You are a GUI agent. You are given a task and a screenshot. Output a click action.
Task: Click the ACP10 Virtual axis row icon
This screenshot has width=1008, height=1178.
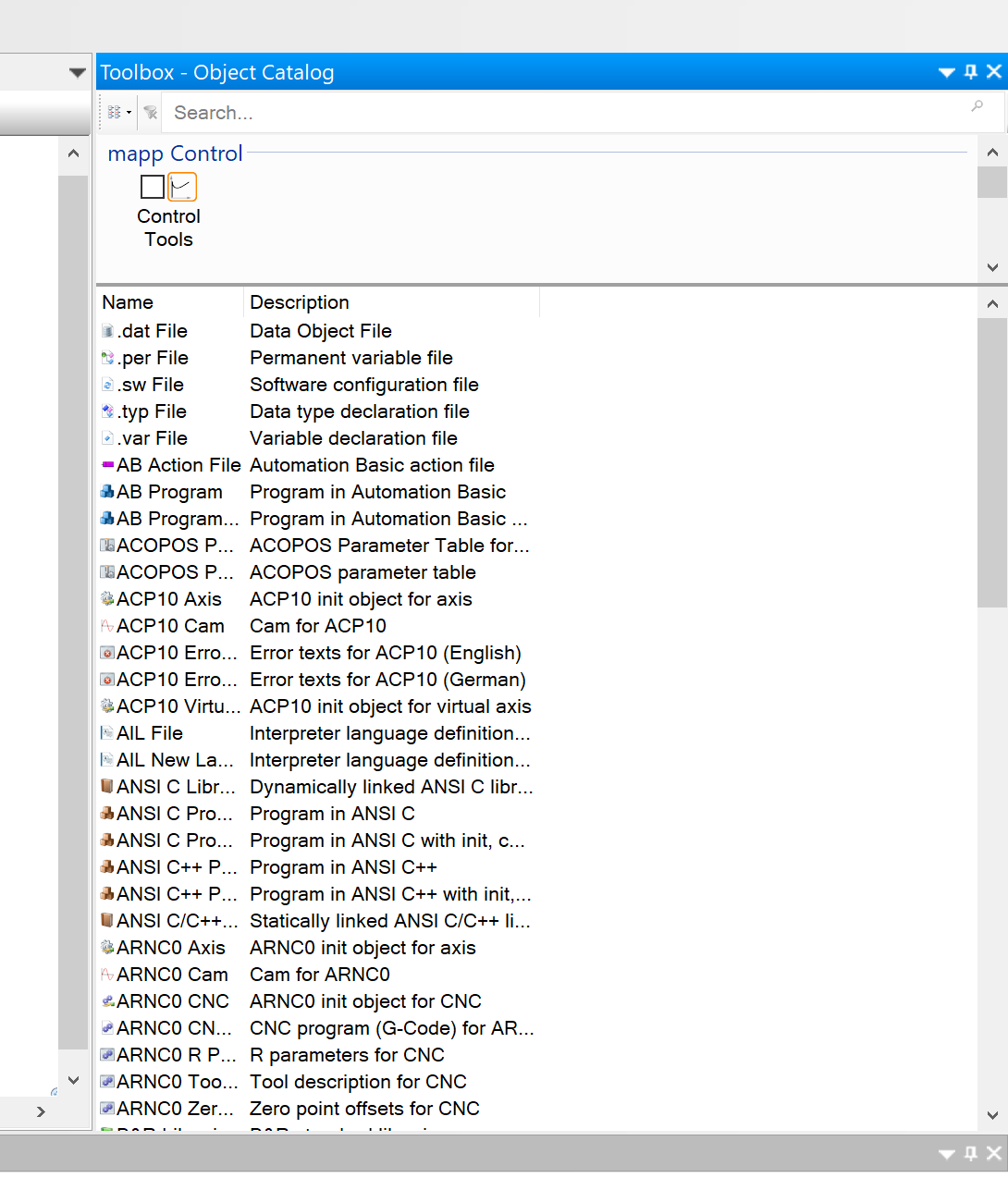[108, 706]
